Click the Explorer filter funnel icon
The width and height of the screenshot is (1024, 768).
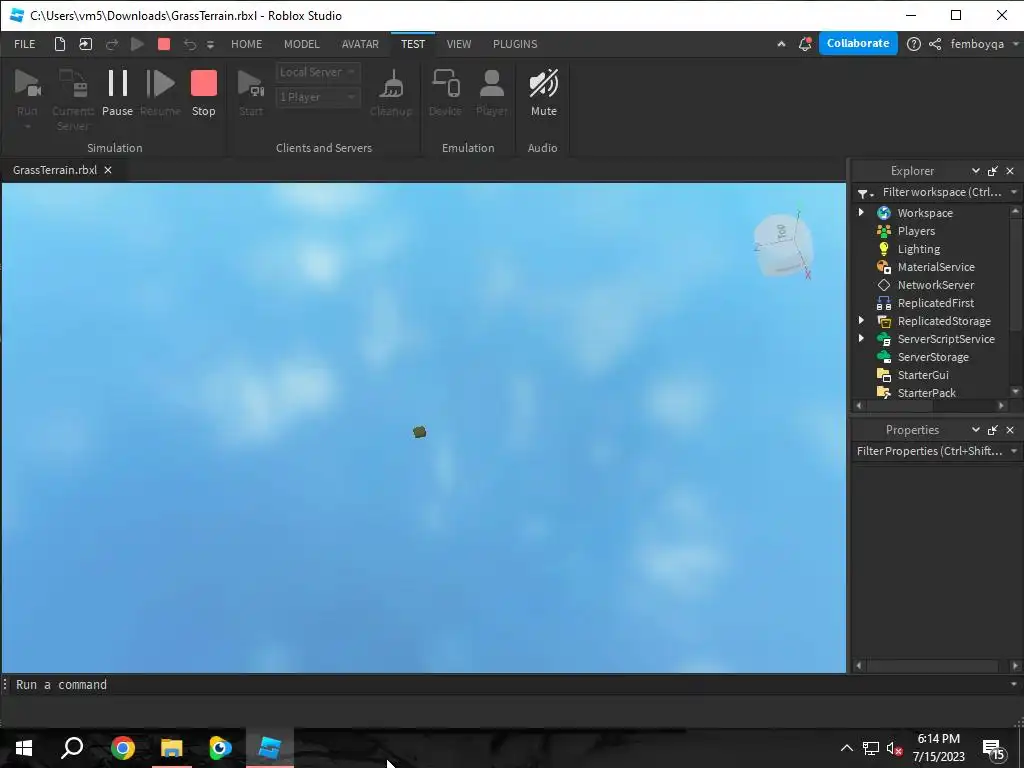tap(865, 193)
